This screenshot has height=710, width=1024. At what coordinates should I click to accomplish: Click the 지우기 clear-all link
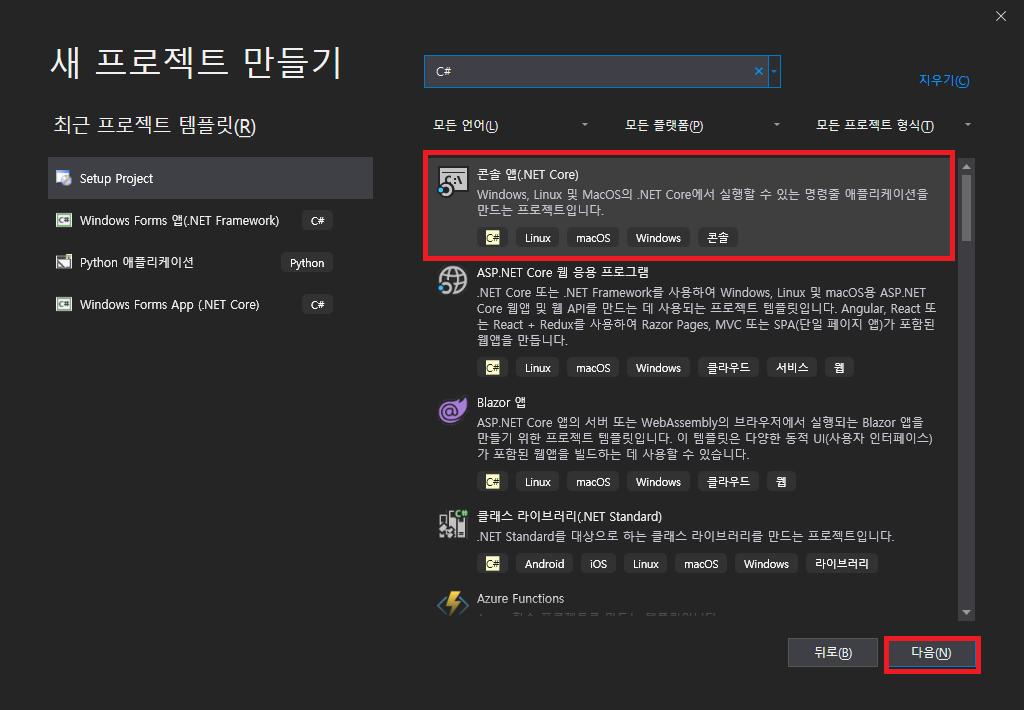944,80
